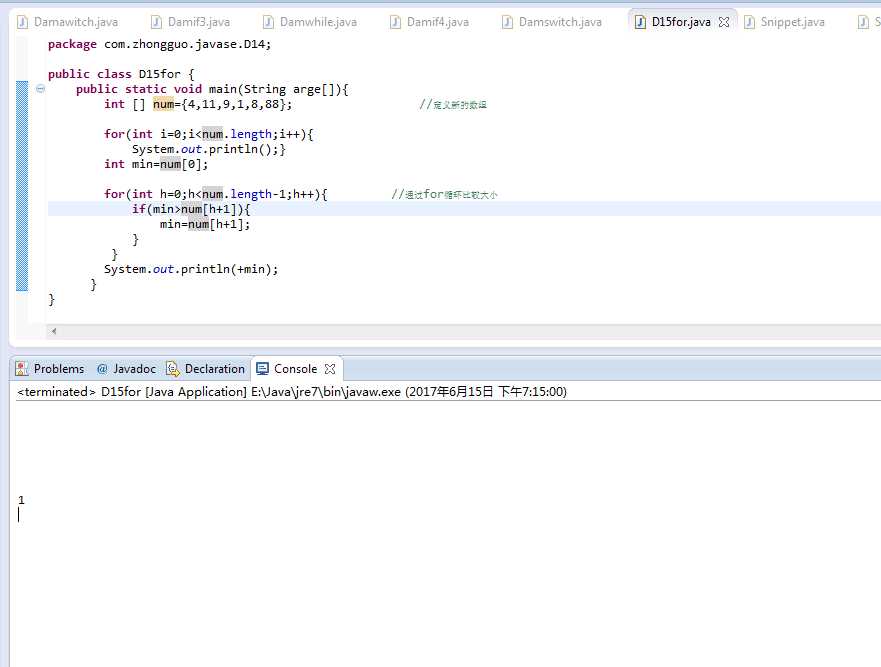881x667 pixels.
Task: Click the 'for(int h=0;h<num.length-1;h++){' line
Action: (x=215, y=194)
